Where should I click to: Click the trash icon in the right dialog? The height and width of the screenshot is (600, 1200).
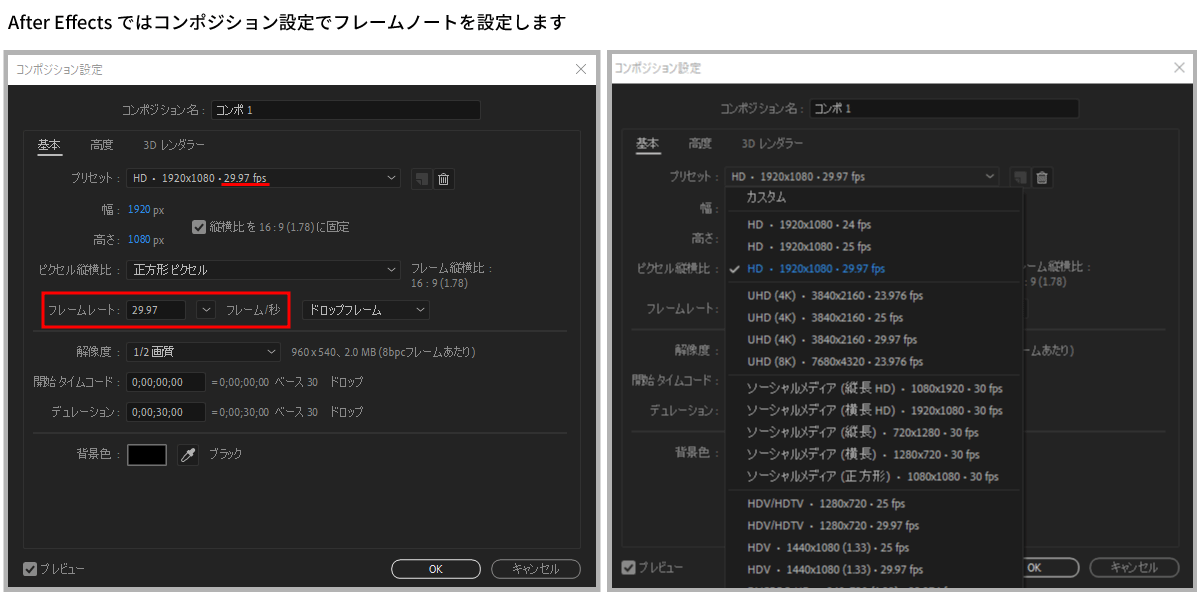[1042, 177]
